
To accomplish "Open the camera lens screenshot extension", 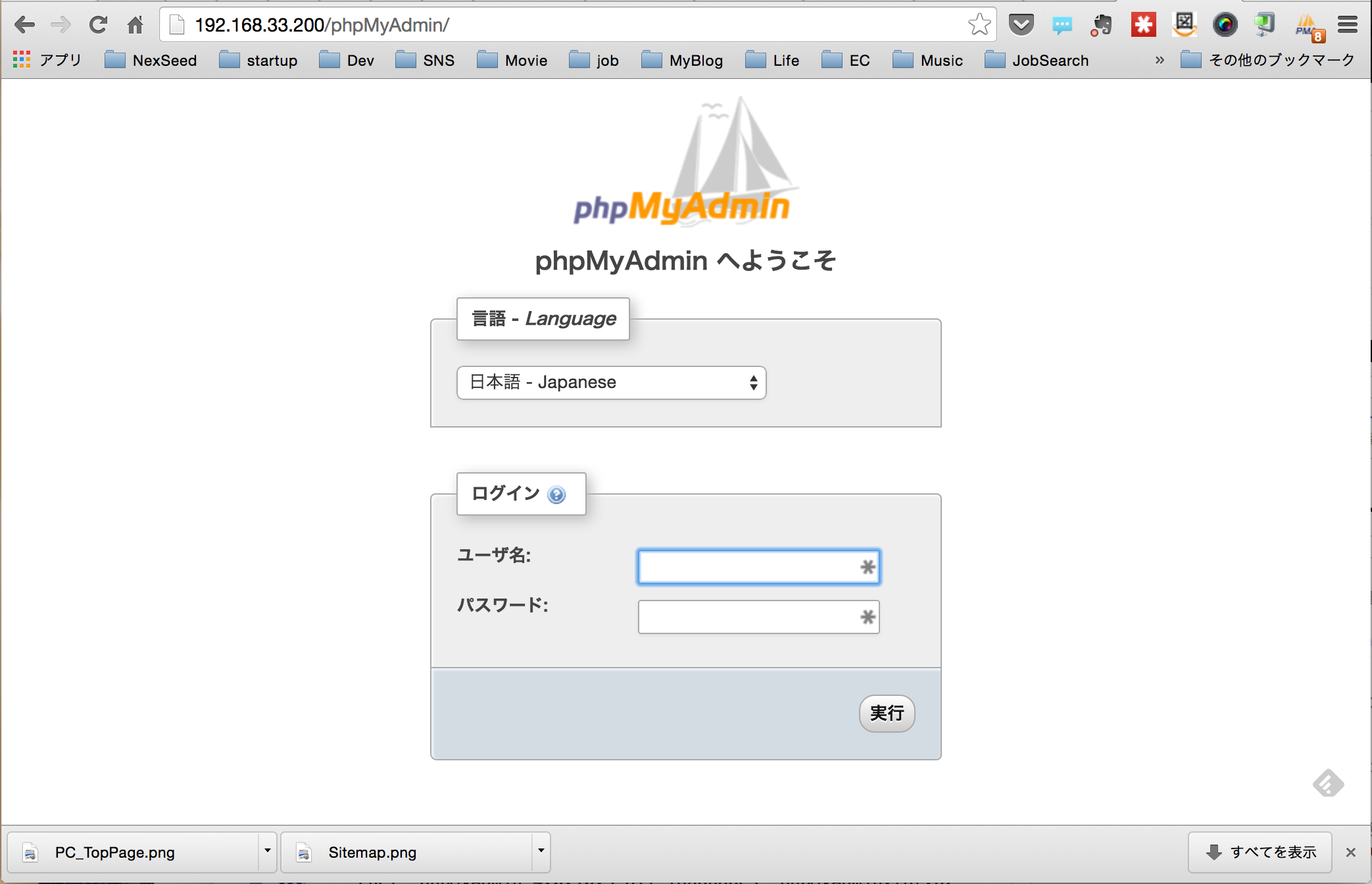I will (1225, 24).
